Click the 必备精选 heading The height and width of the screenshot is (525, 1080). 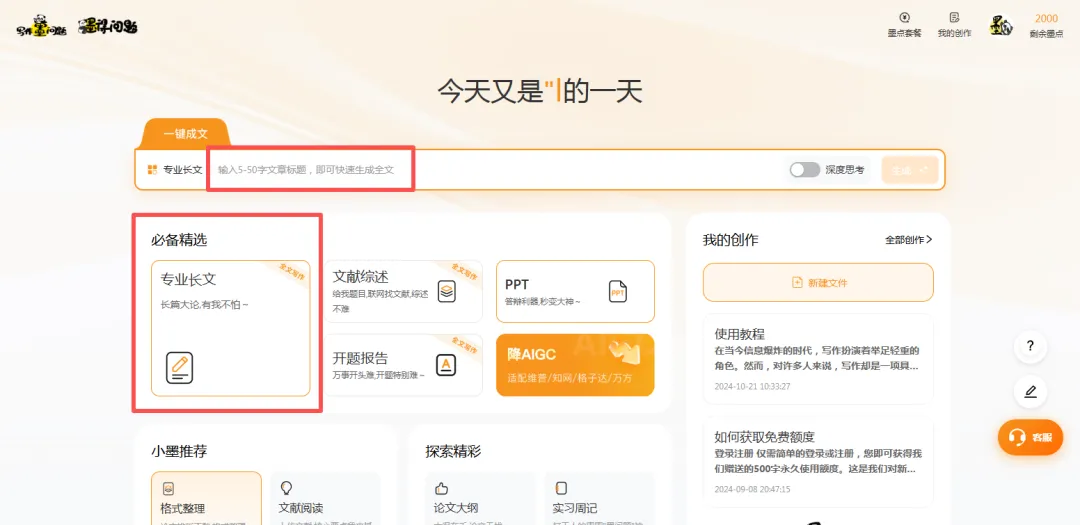coord(179,240)
